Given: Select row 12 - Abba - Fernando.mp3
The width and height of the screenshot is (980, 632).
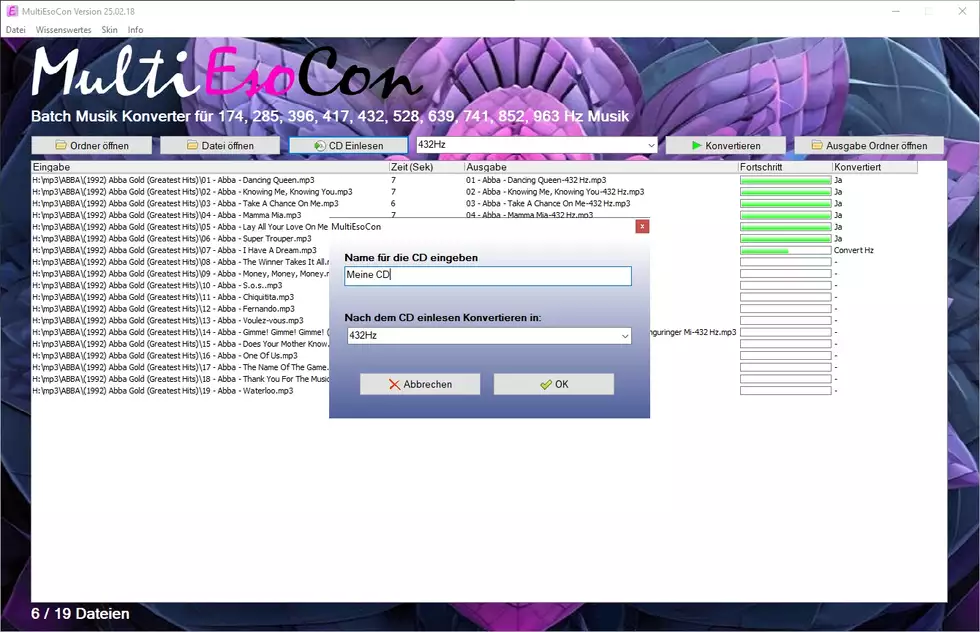Looking at the screenshot, I should pos(163,309).
